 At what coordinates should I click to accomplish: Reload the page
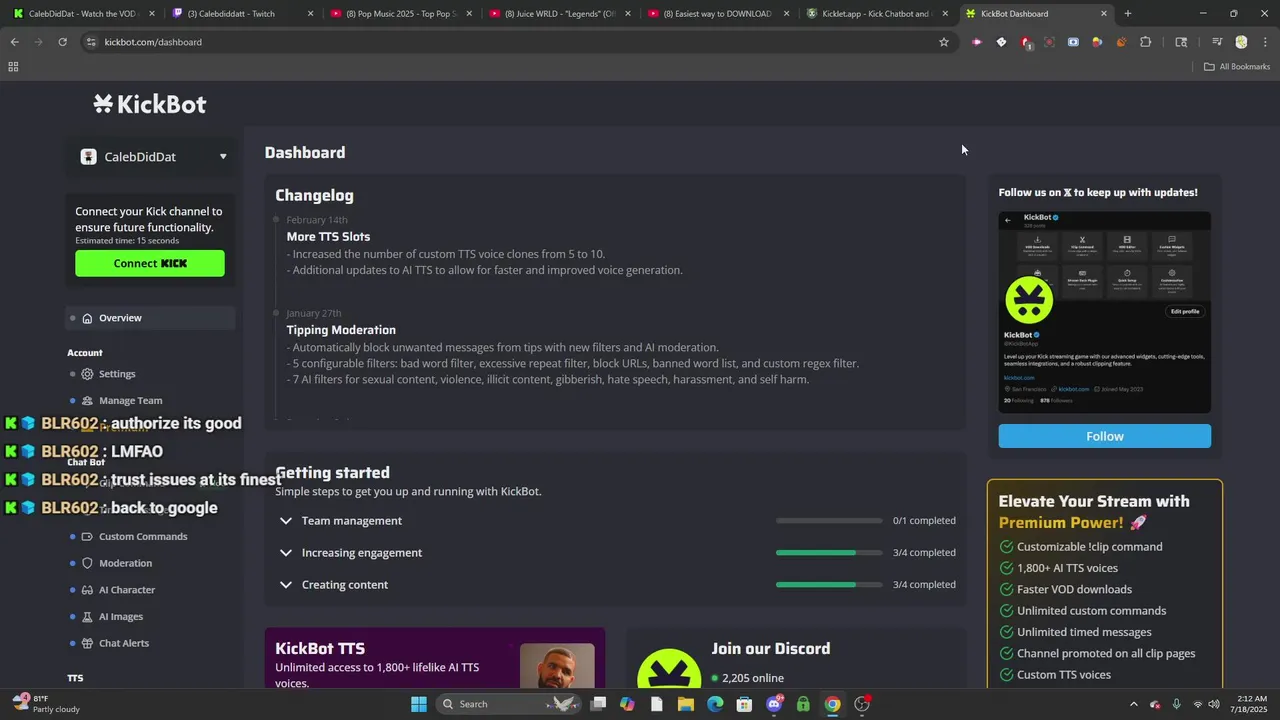(x=62, y=42)
